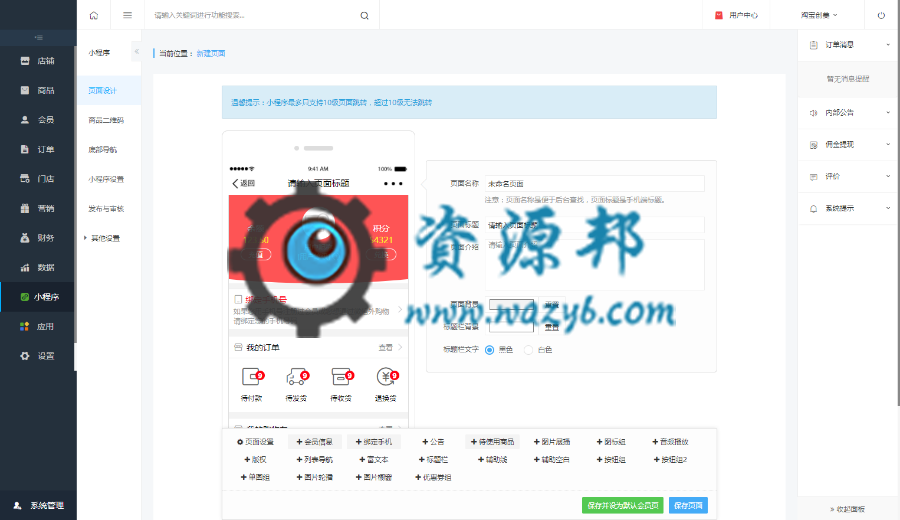Add 优惠券组 component
900x520 pixels.
[433, 478]
